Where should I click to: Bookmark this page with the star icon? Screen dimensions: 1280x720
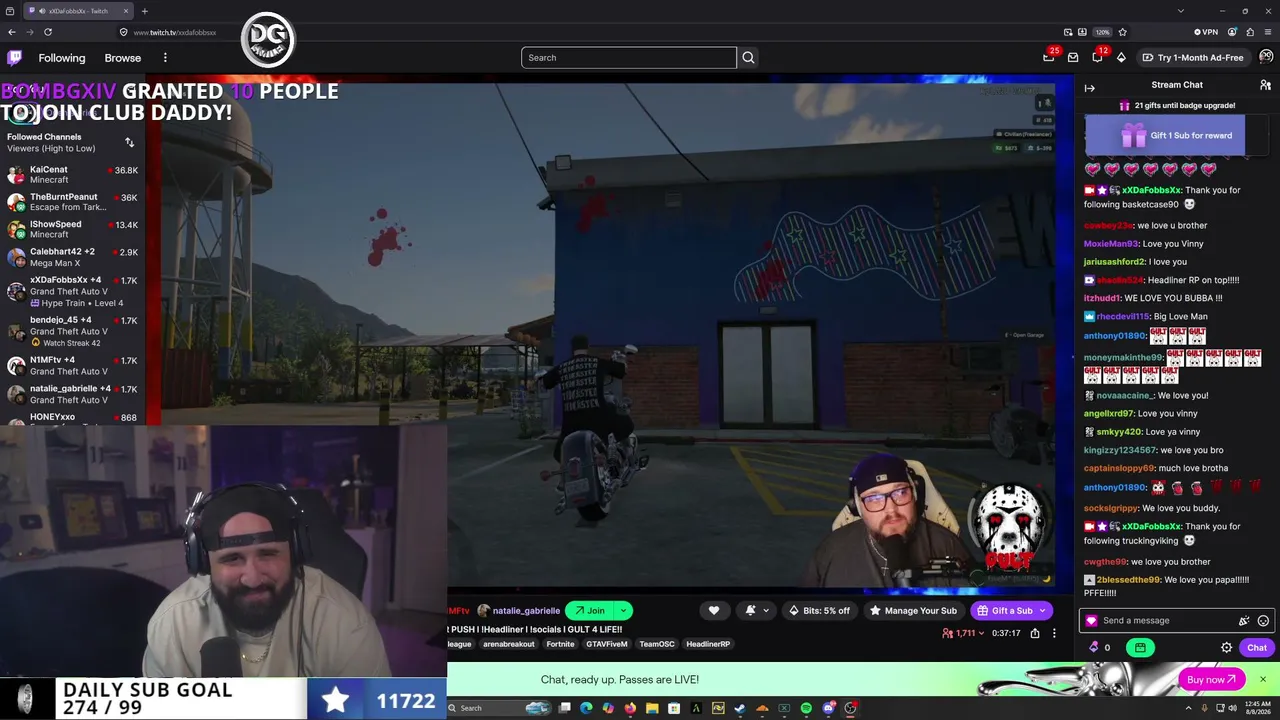pyautogui.click(x=1122, y=32)
